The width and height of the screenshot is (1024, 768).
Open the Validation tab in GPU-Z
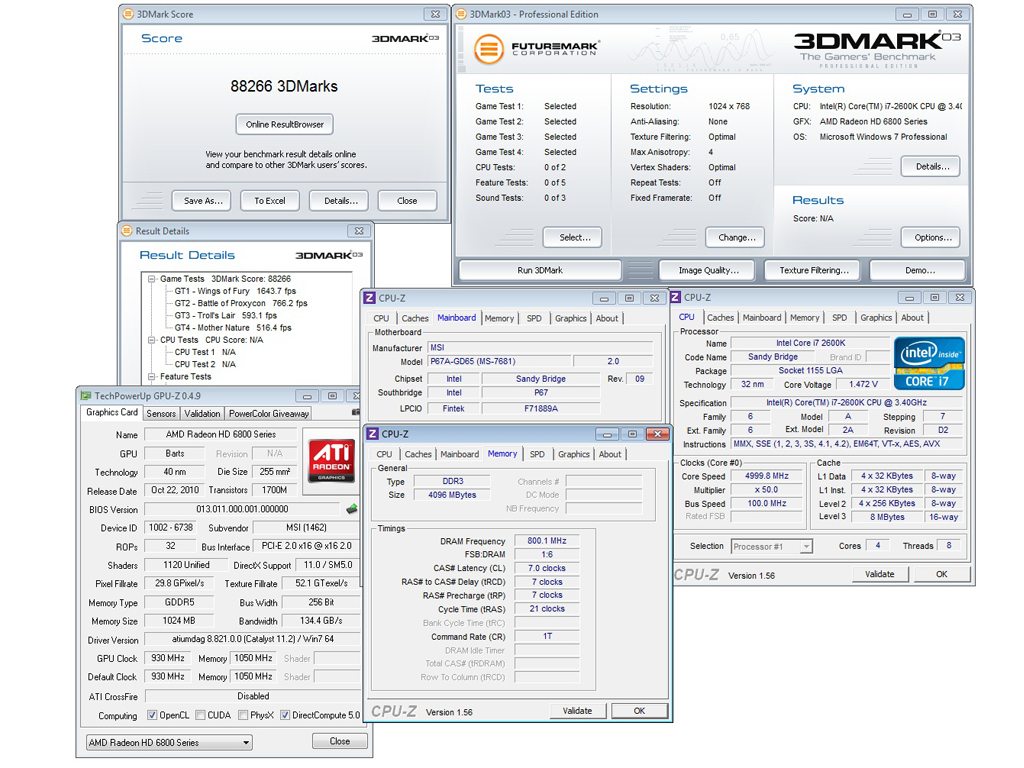coord(202,413)
